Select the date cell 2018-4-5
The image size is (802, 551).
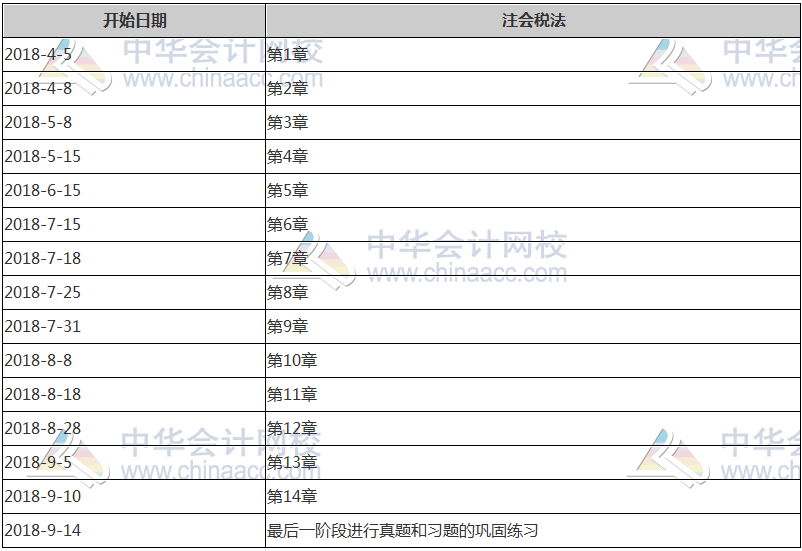click(x=134, y=54)
